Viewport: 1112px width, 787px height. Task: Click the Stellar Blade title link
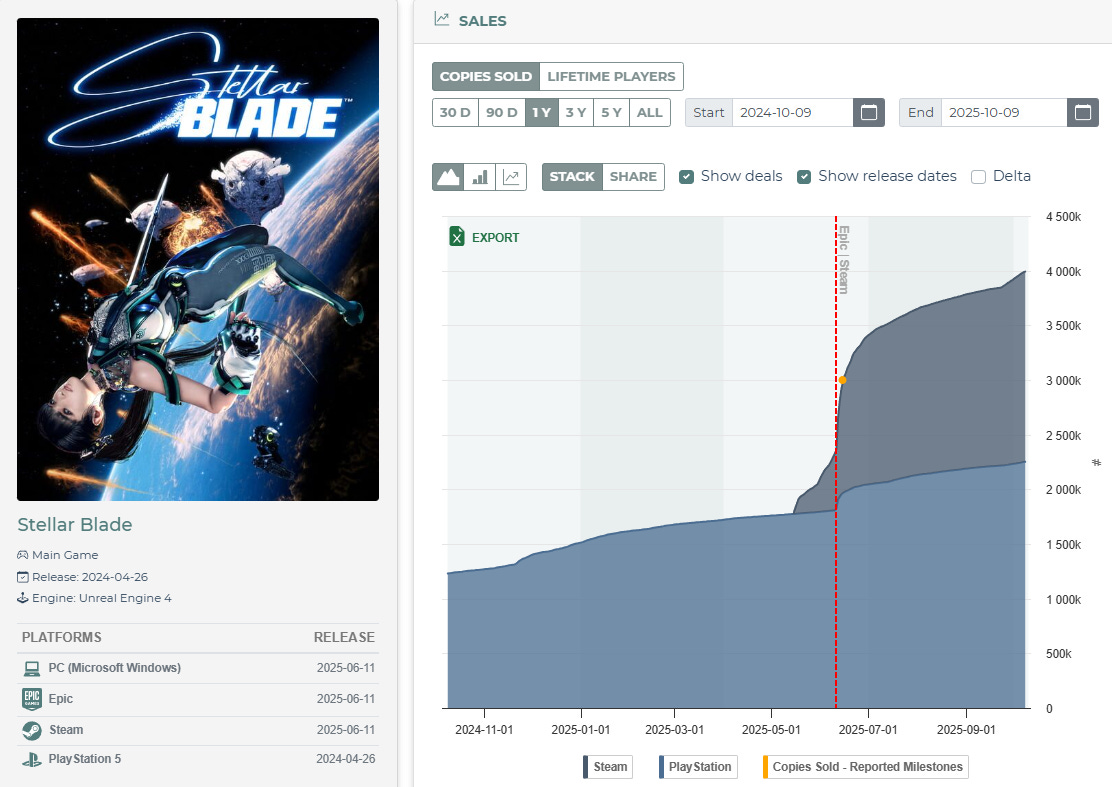coord(74,525)
